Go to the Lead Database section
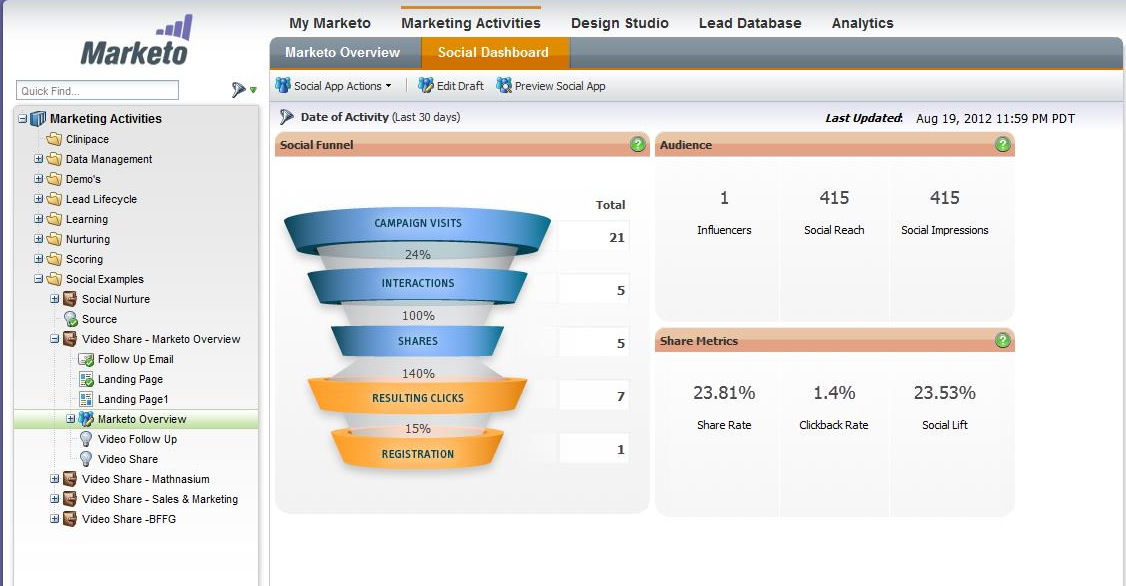 tap(750, 23)
